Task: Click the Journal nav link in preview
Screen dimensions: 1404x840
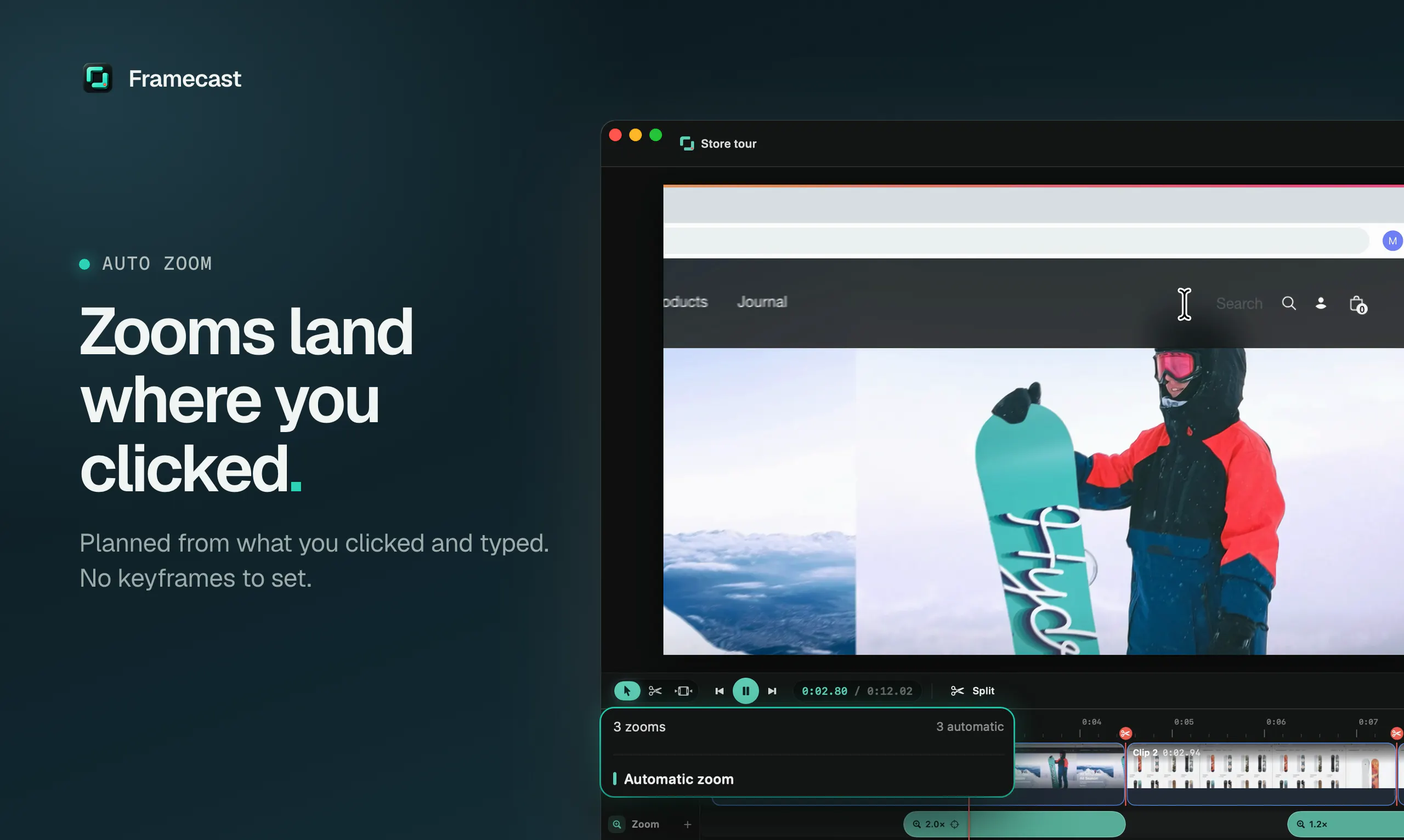Action: coord(762,302)
